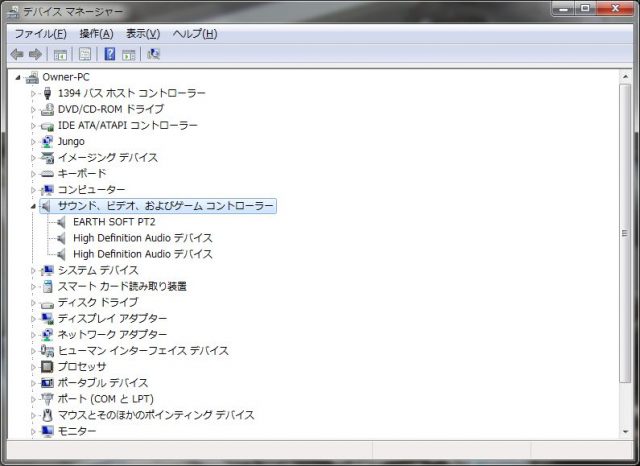Select the スマート カード読み取り装置 label

coord(122,286)
